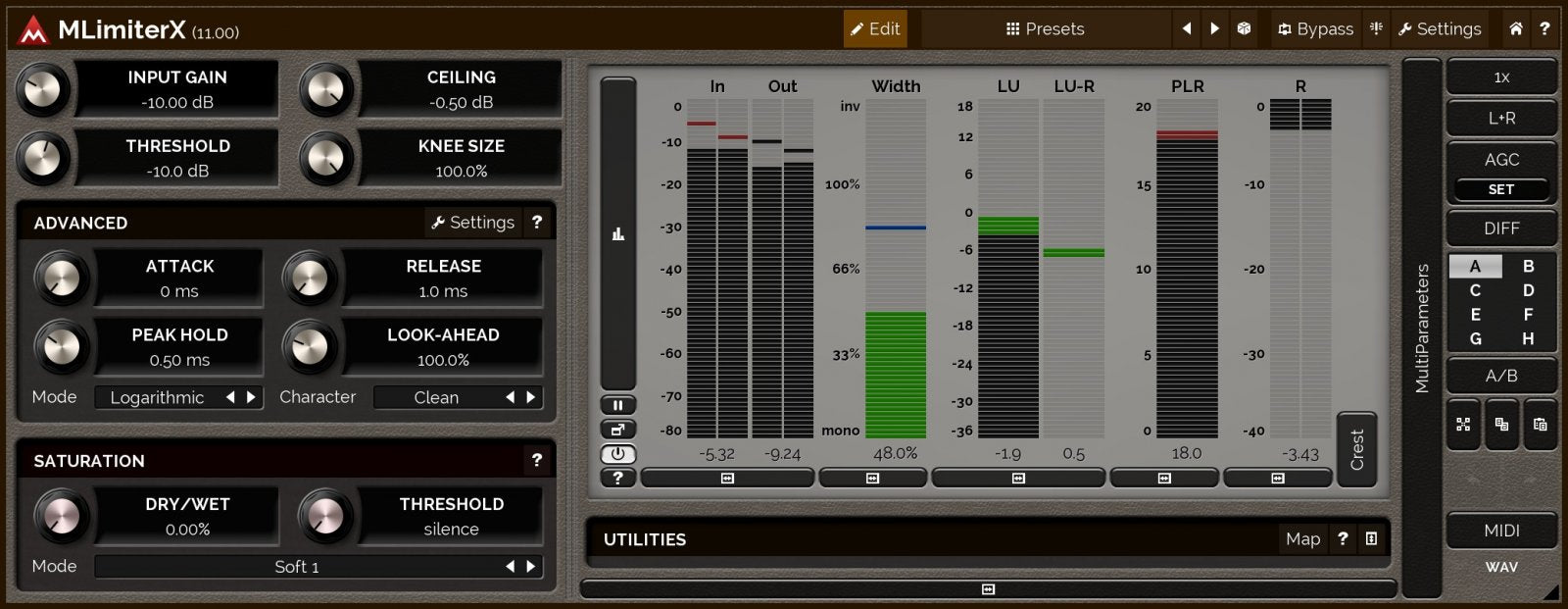Click the randomize dice icon near Presets
Image resolution: width=1568 pixels, height=609 pixels.
(1244, 28)
